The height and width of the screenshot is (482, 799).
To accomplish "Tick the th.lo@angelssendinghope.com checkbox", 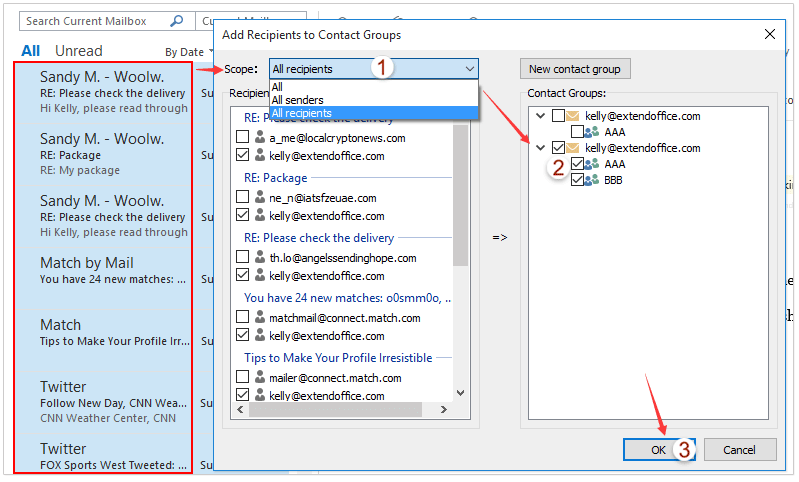I will click(242, 258).
